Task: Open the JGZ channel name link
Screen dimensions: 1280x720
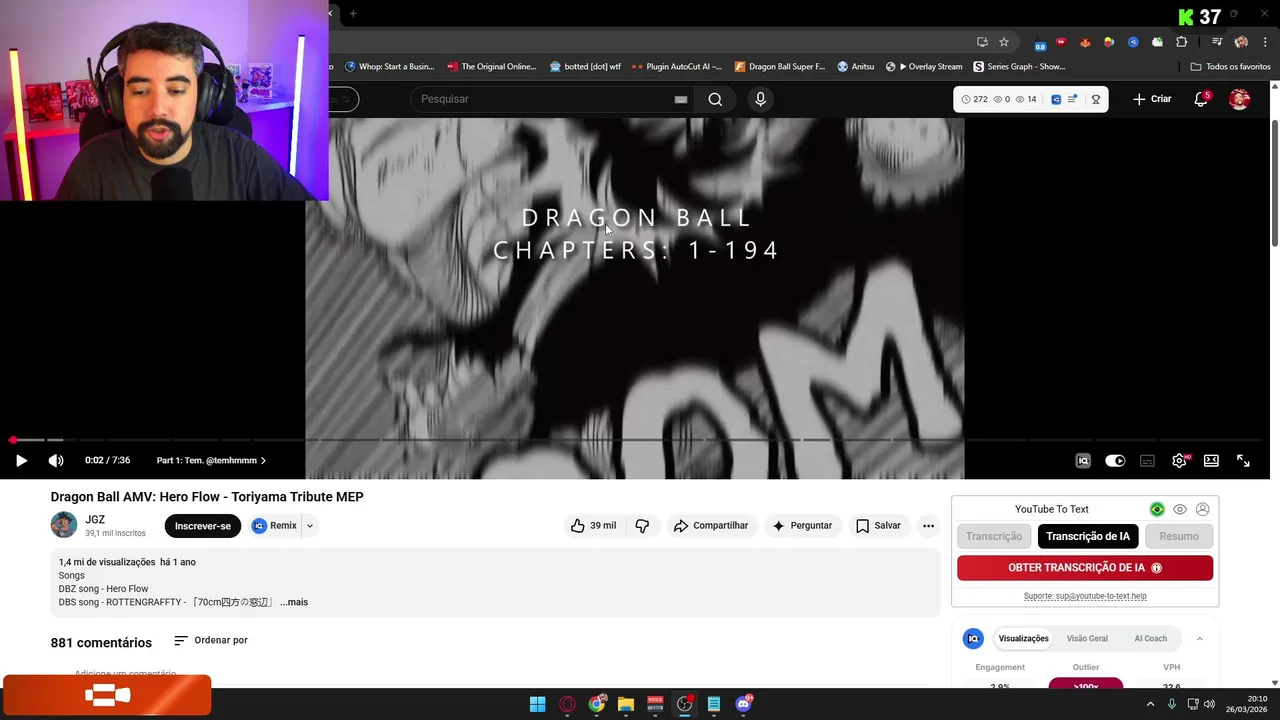Action: 95,519
